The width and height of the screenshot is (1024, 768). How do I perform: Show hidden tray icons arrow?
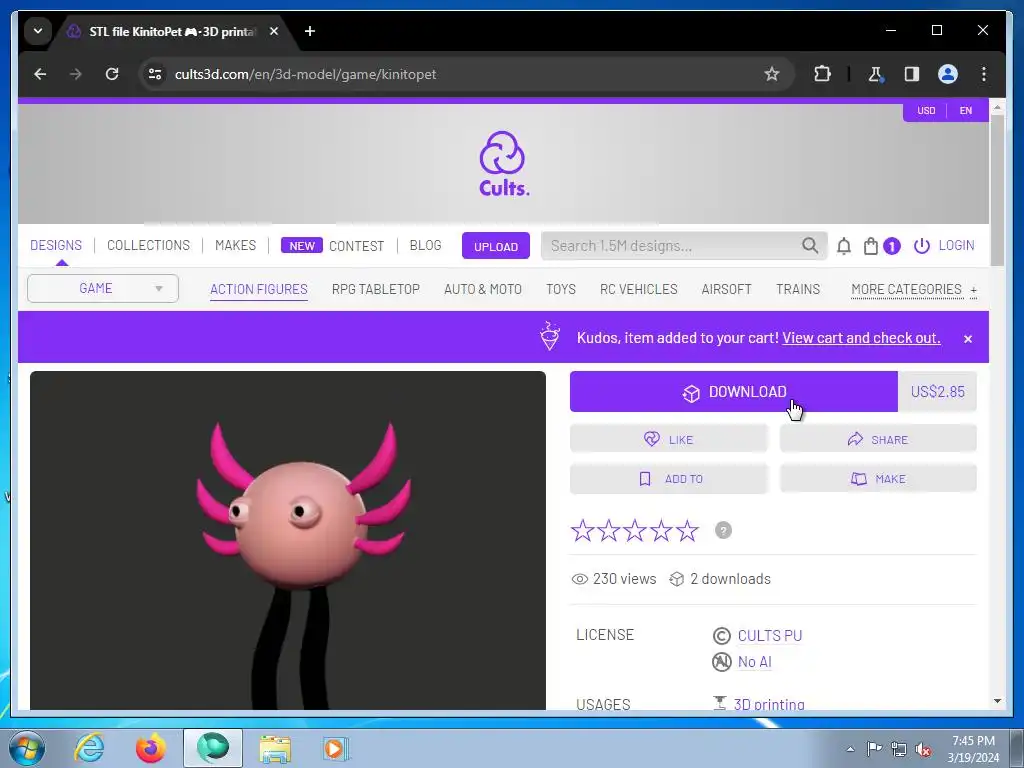850,749
